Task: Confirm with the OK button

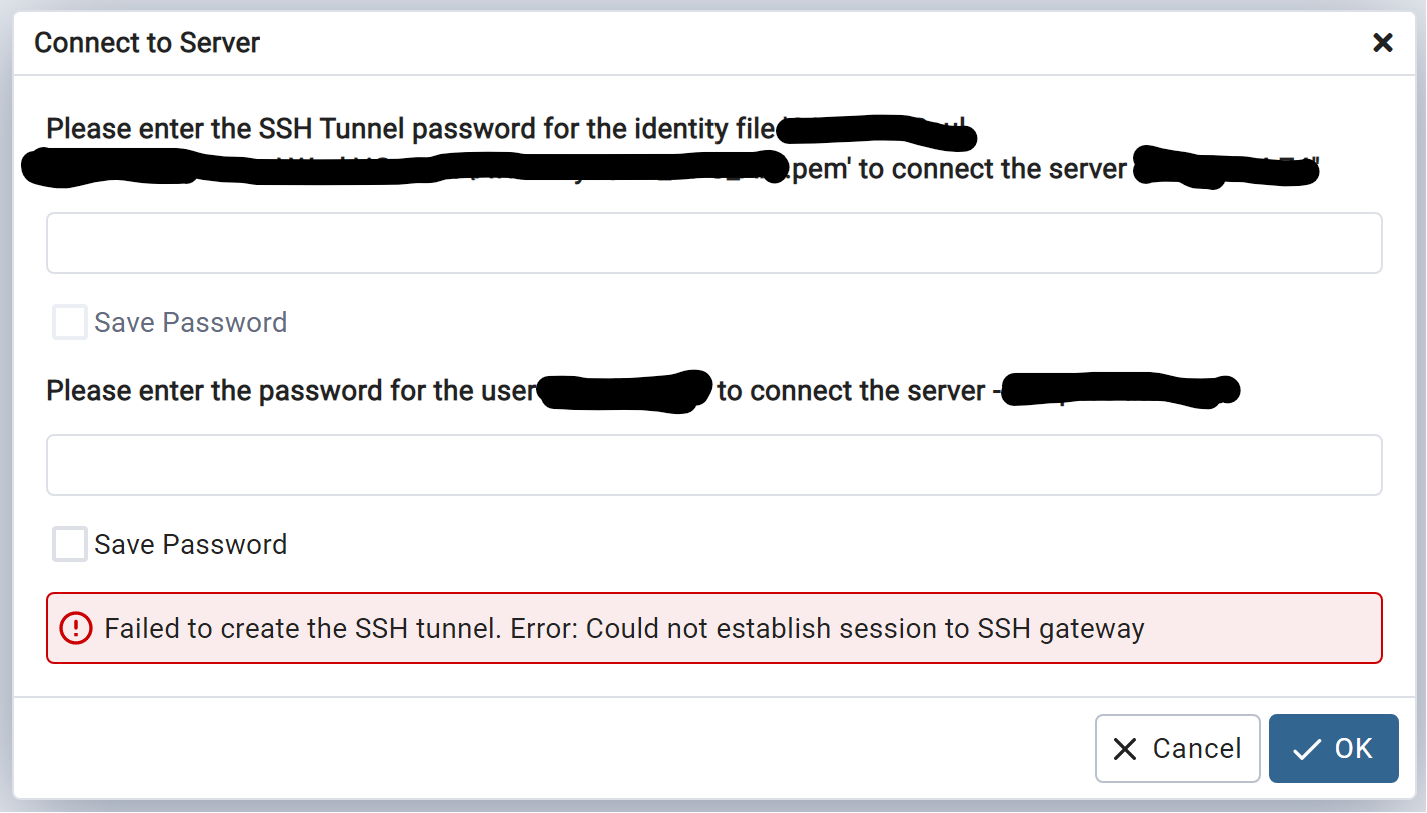Action: click(x=1333, y=748)
